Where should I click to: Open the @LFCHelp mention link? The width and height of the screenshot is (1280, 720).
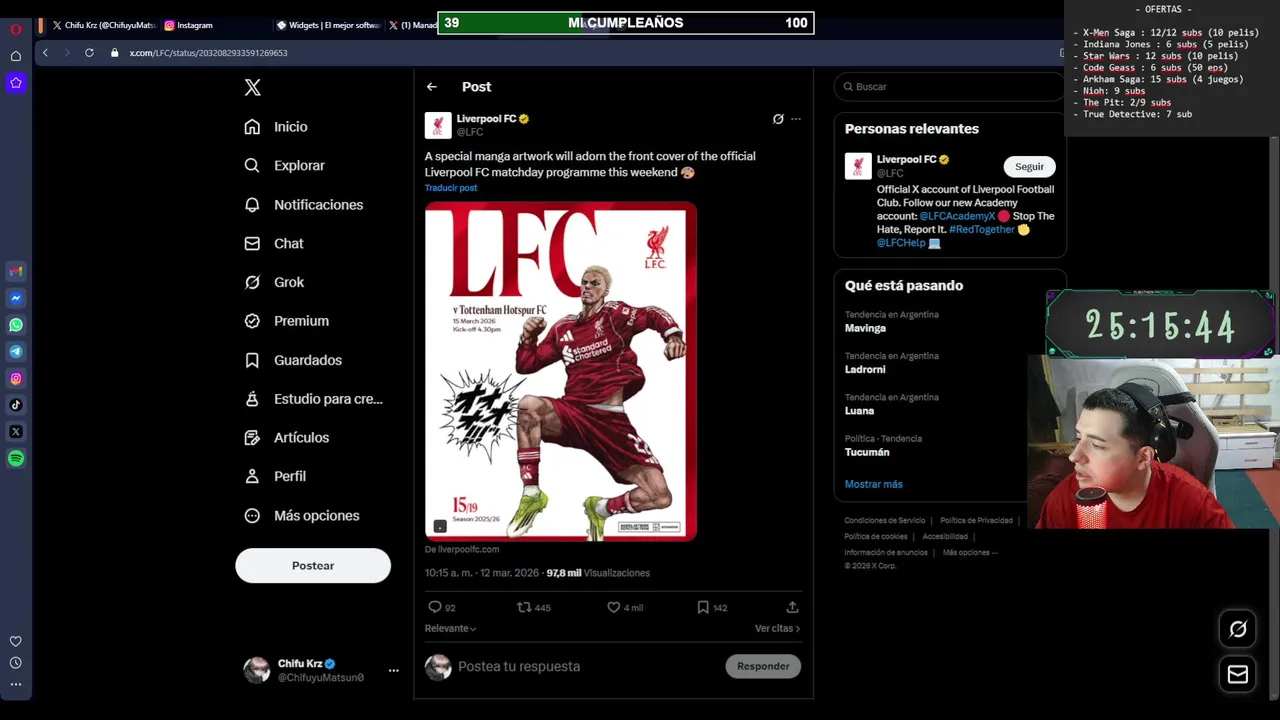coord(901,243)
